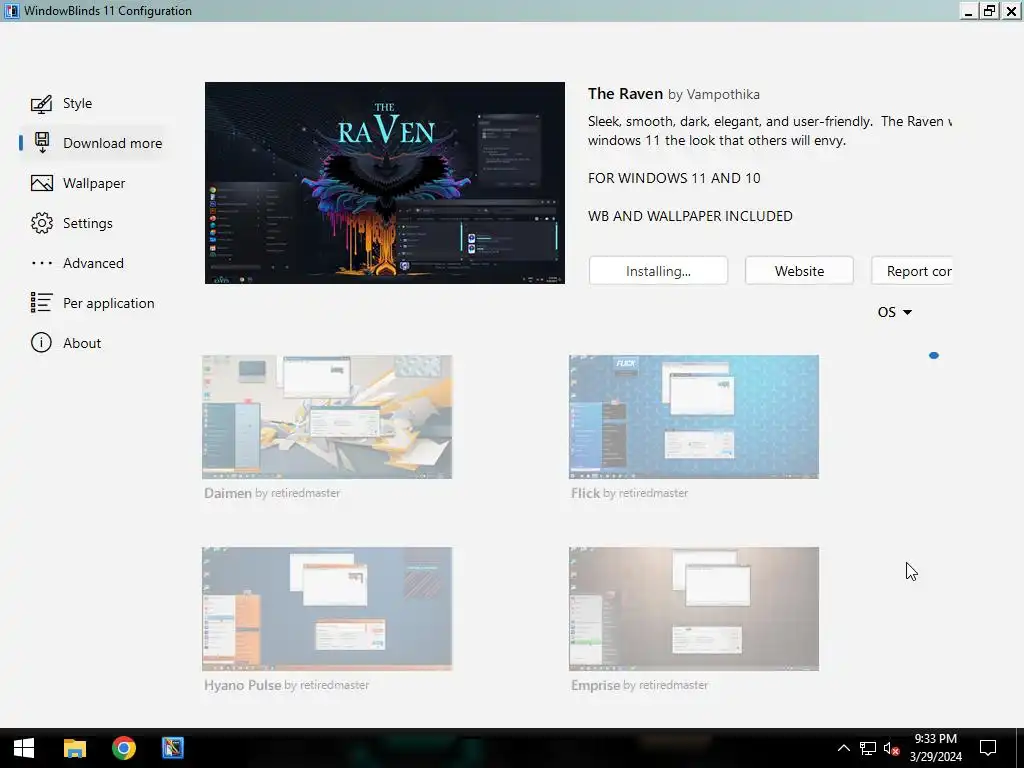Screen dimensions: 1024x768
Task: Click the Per application list icon
Action: coord(41,303)
